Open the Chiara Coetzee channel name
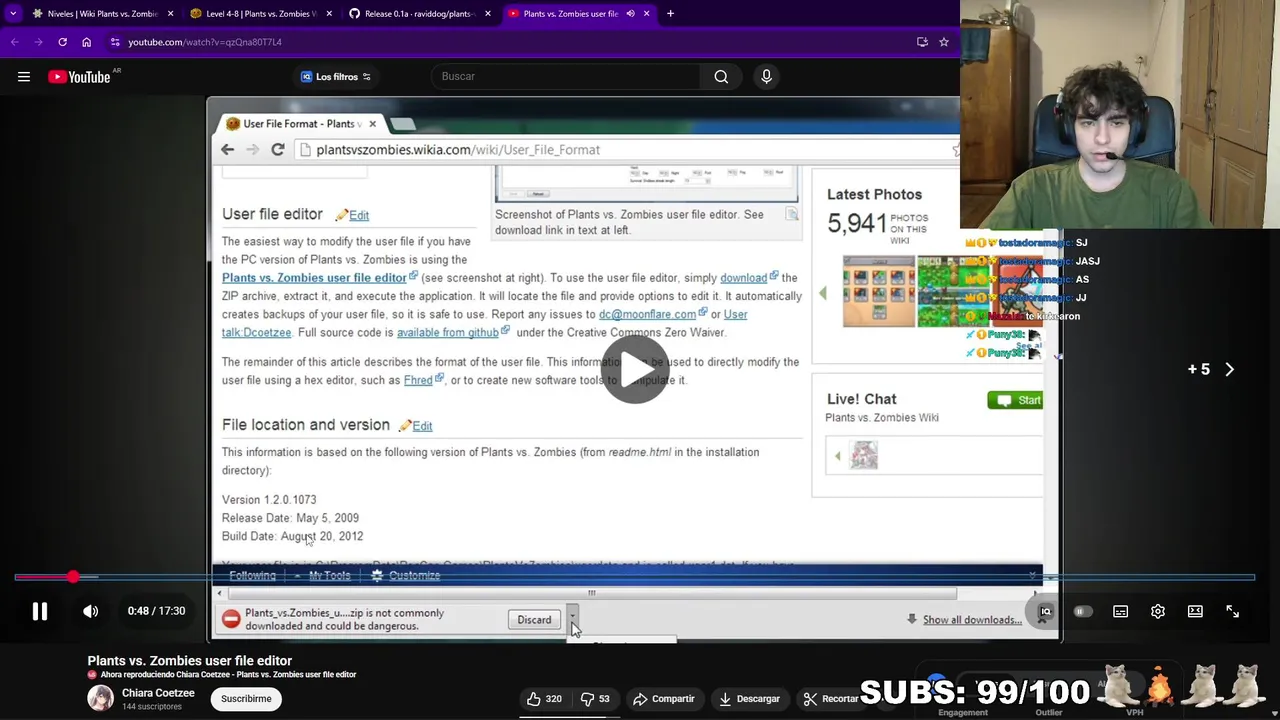 (158, 693)
